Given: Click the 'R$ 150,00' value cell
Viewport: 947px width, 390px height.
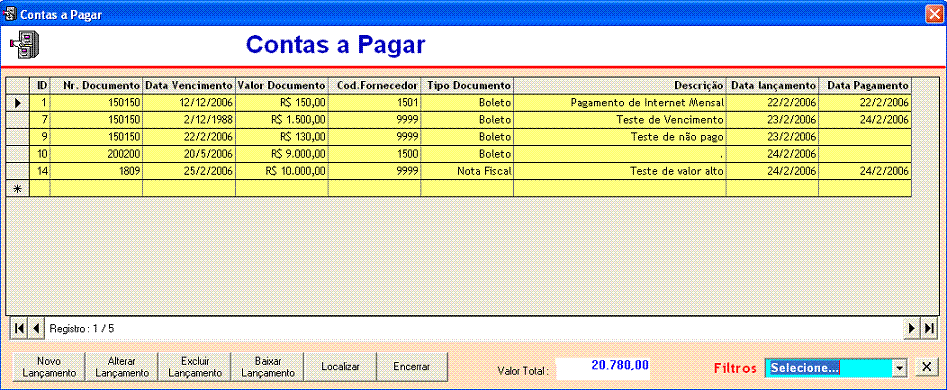Looking at the screenshot, I should (x=282, y=103).
